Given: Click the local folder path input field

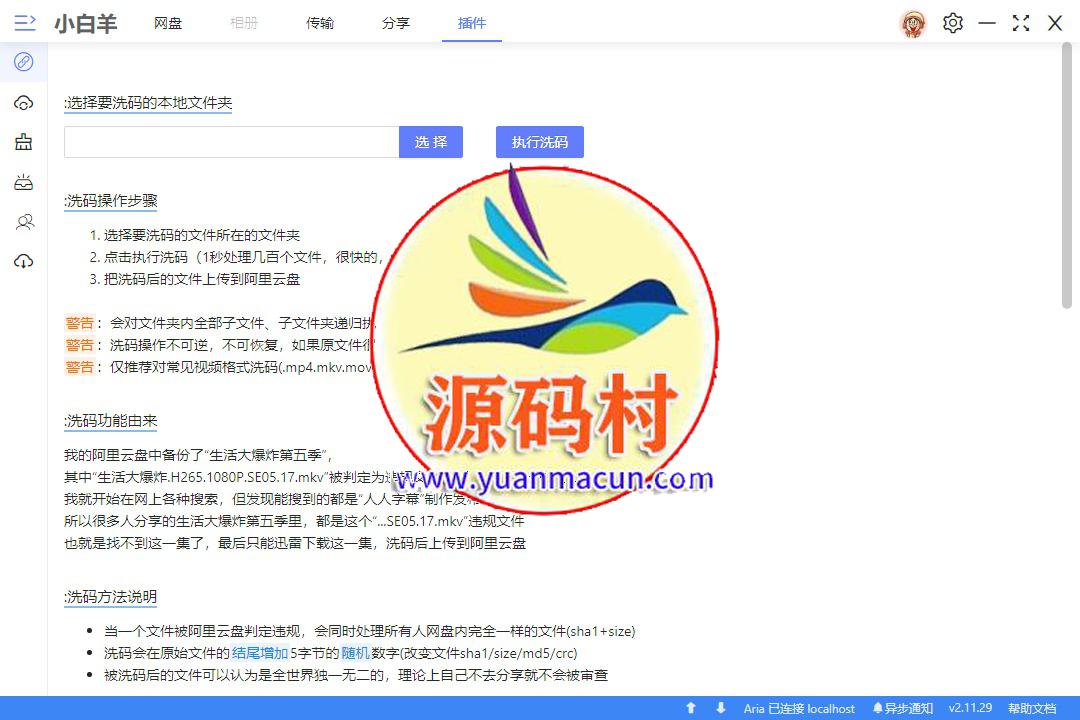Looking at the screenshot, I should [x=231, y=142].
